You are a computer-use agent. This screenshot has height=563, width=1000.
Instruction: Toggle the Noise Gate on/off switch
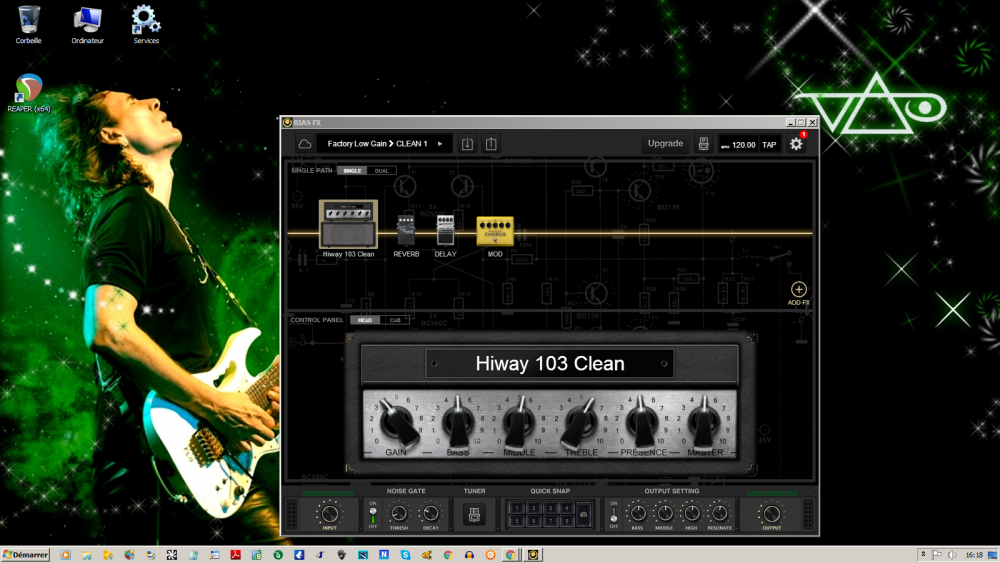tap(373, 514)
